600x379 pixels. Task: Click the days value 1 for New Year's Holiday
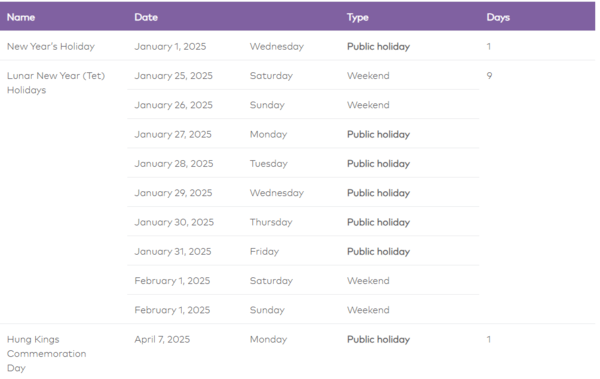pos(488,46)
